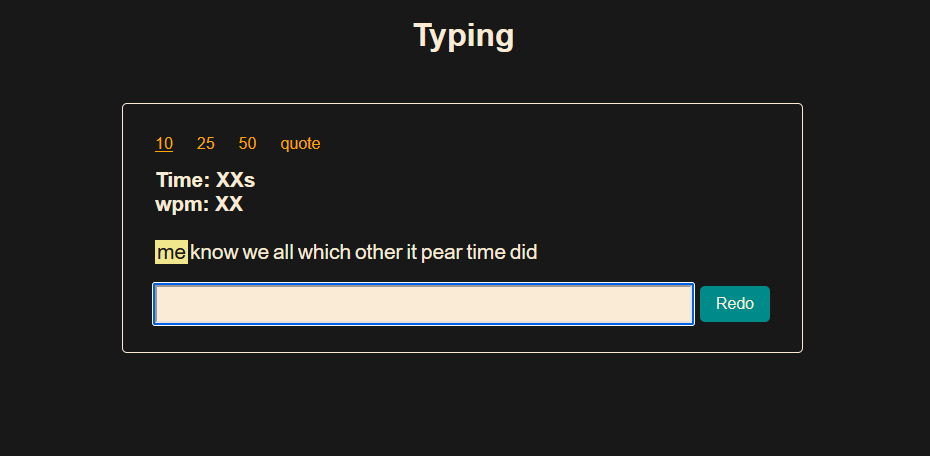
Task: Switch to quote mode
Action: [x=300, y=144]
